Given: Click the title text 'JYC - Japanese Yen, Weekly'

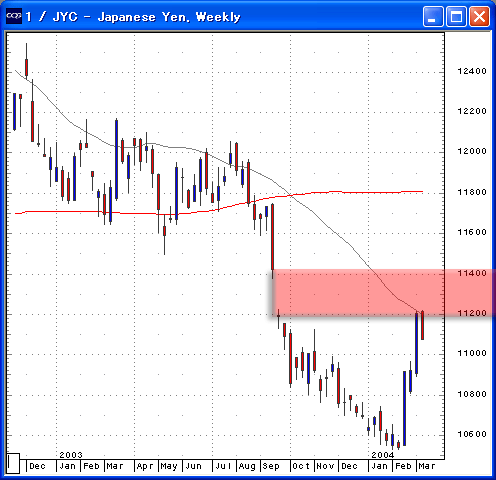Looking at the screenshot, I should click(147, 17).
